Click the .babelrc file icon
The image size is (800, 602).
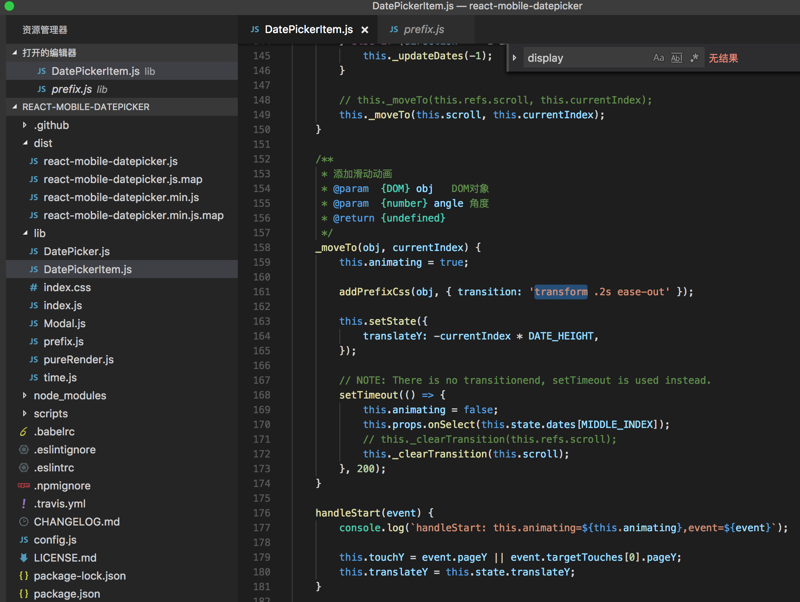click(x=24, y=431)
